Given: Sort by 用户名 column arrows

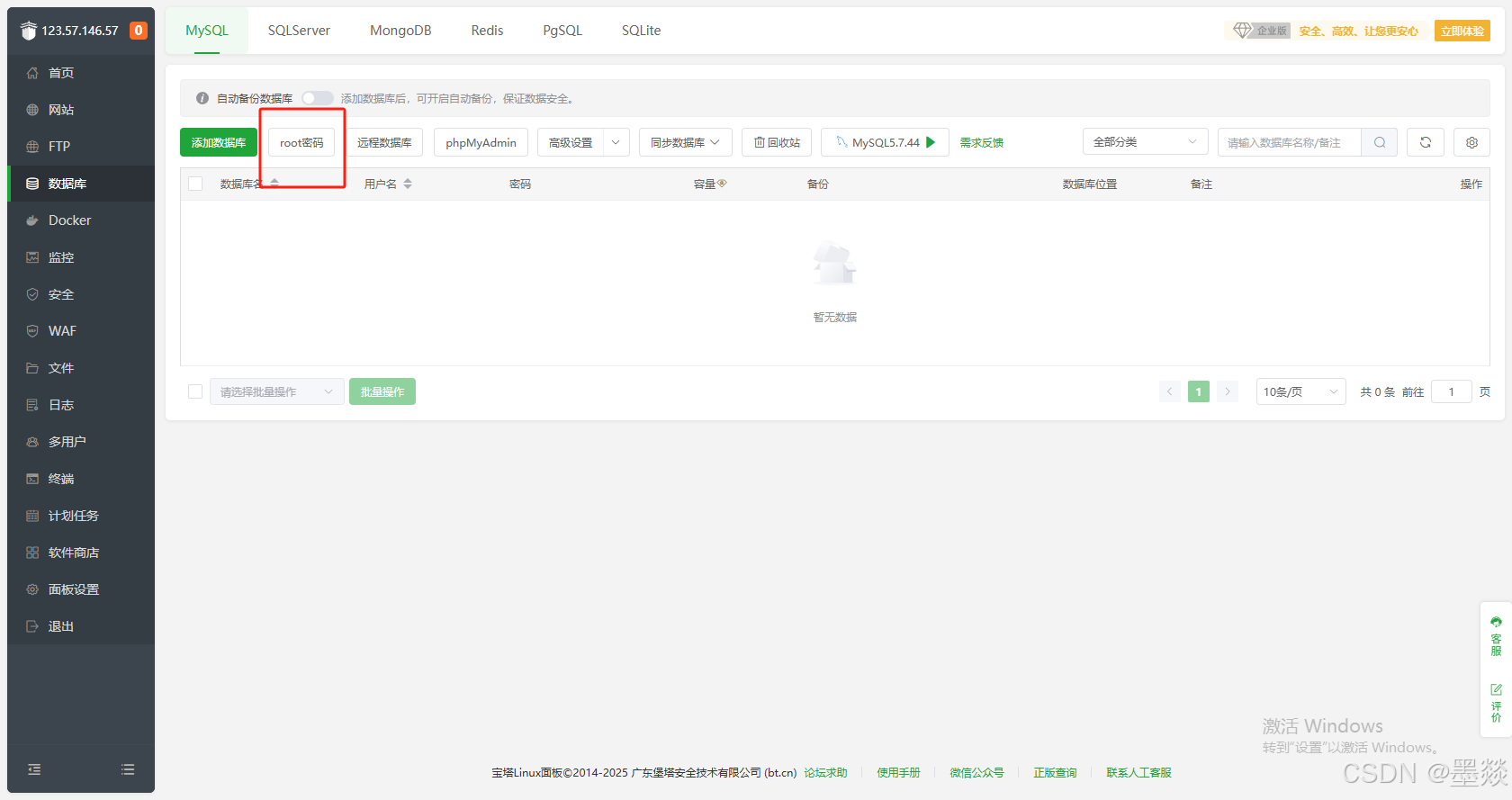Looking at the screenshot, I should [408, 184].
